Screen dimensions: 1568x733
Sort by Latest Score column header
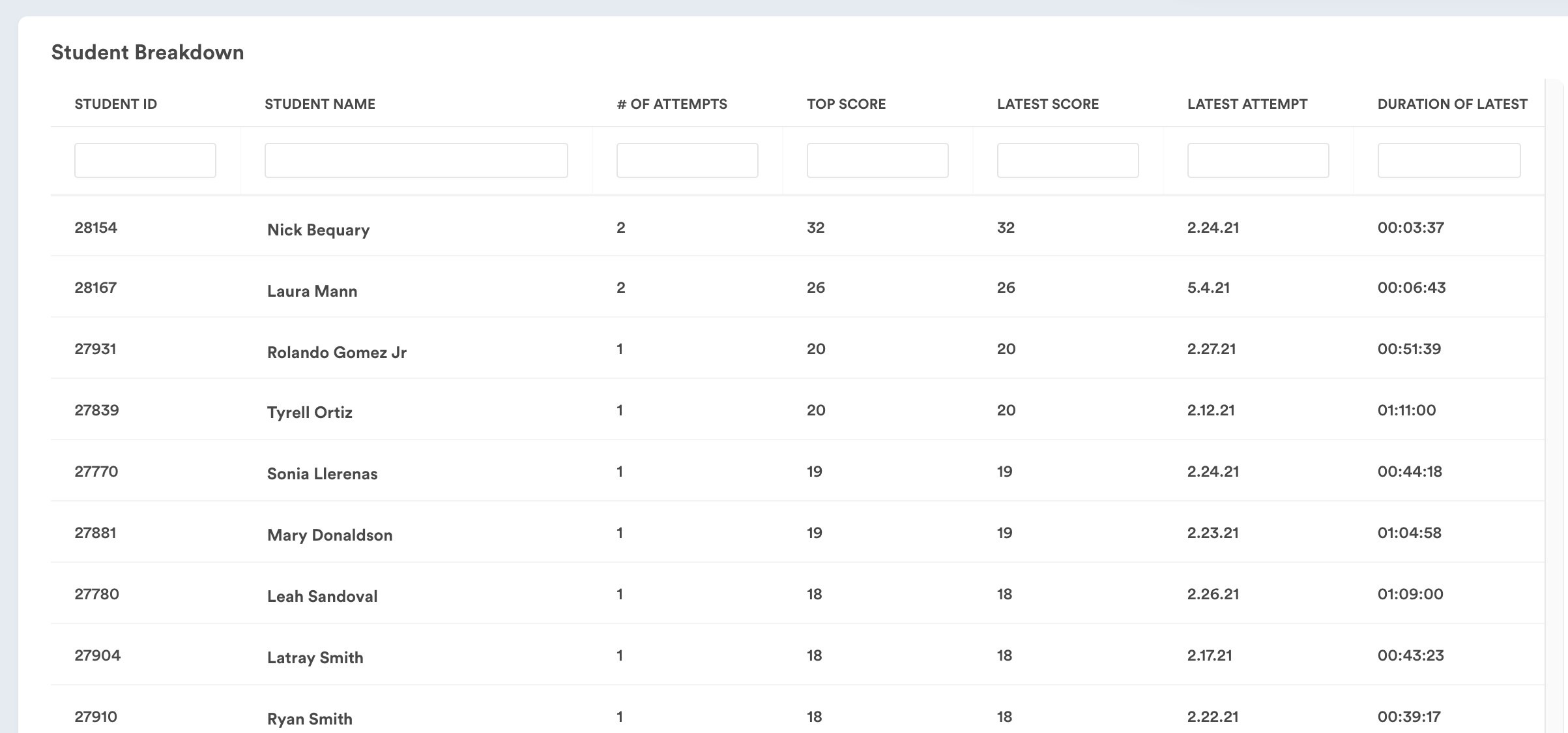(1047, 104)
